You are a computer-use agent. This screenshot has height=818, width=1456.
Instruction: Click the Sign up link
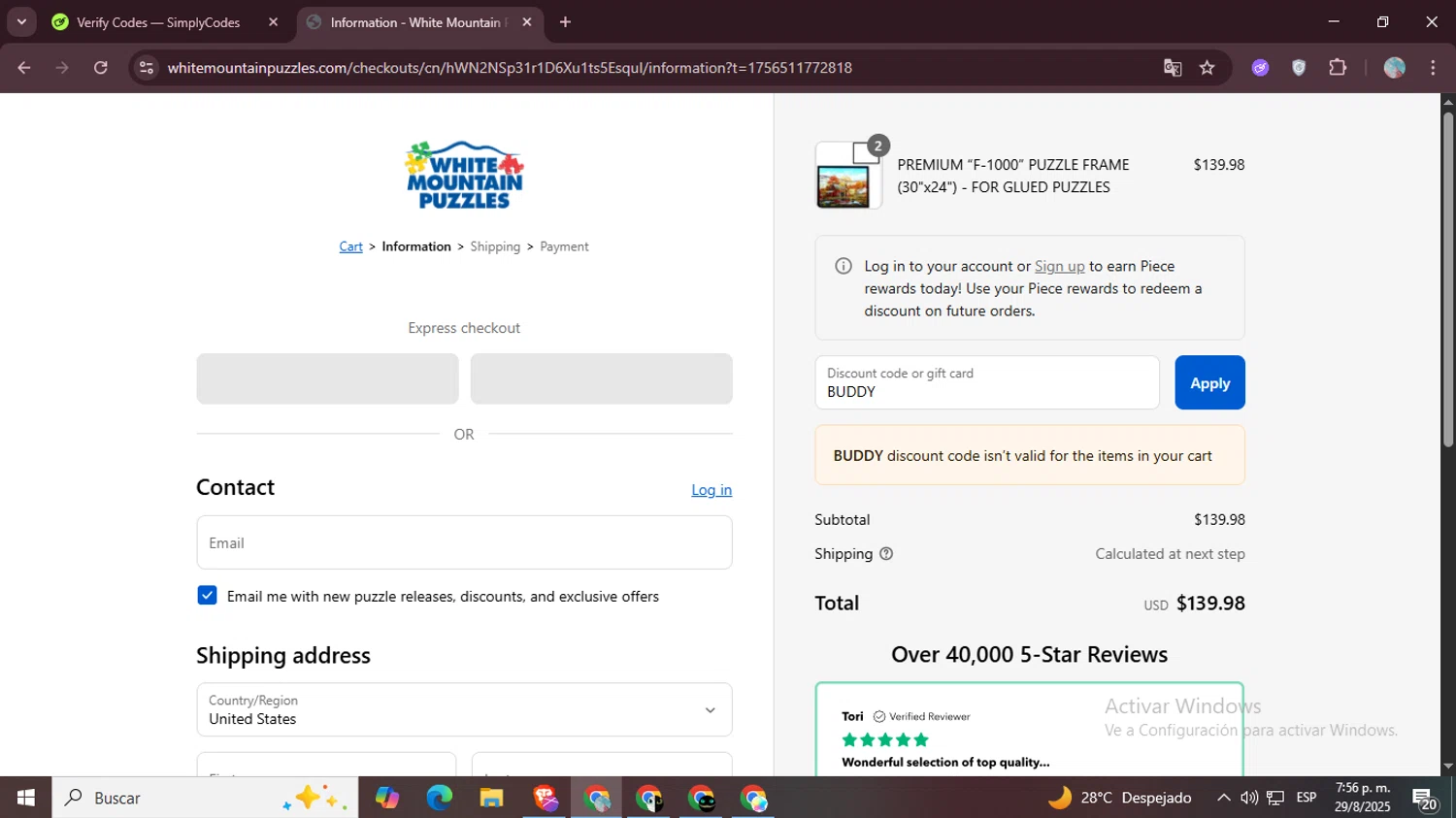pyautogui.click(x=1059, y=266)
